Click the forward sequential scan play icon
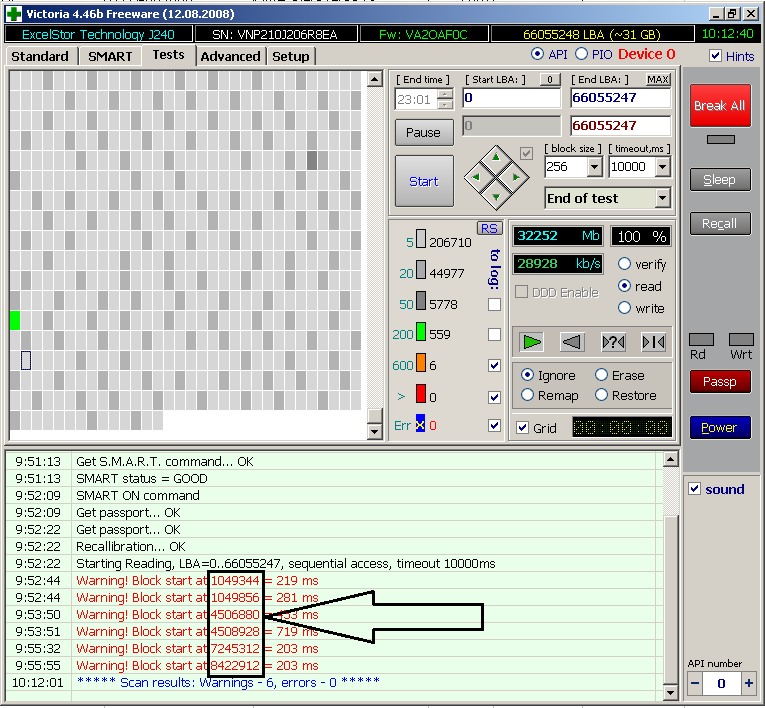The image size is (765, 708). 532,342
